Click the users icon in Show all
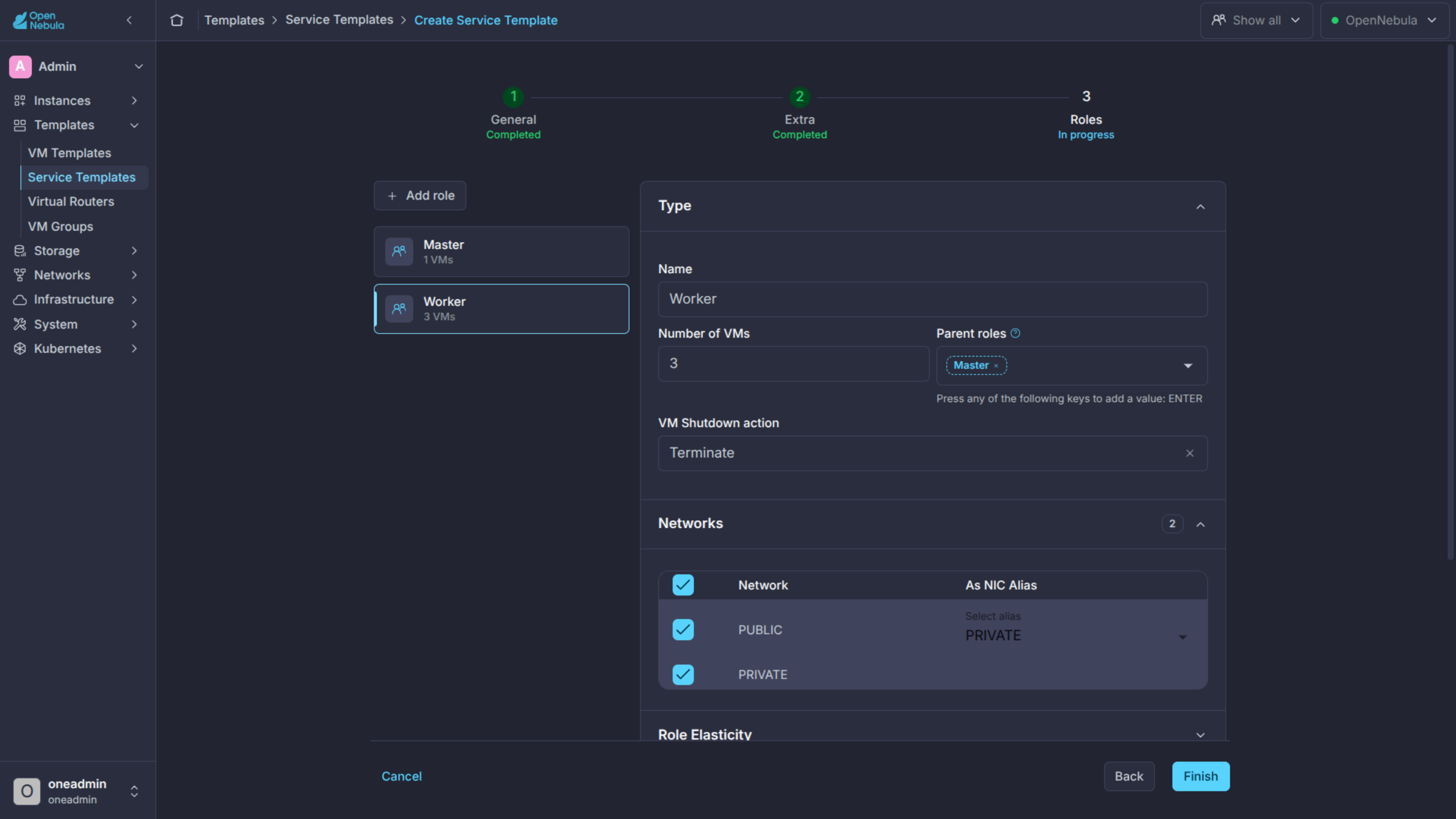The image size is (1456, 819). tap(1218, 20)
